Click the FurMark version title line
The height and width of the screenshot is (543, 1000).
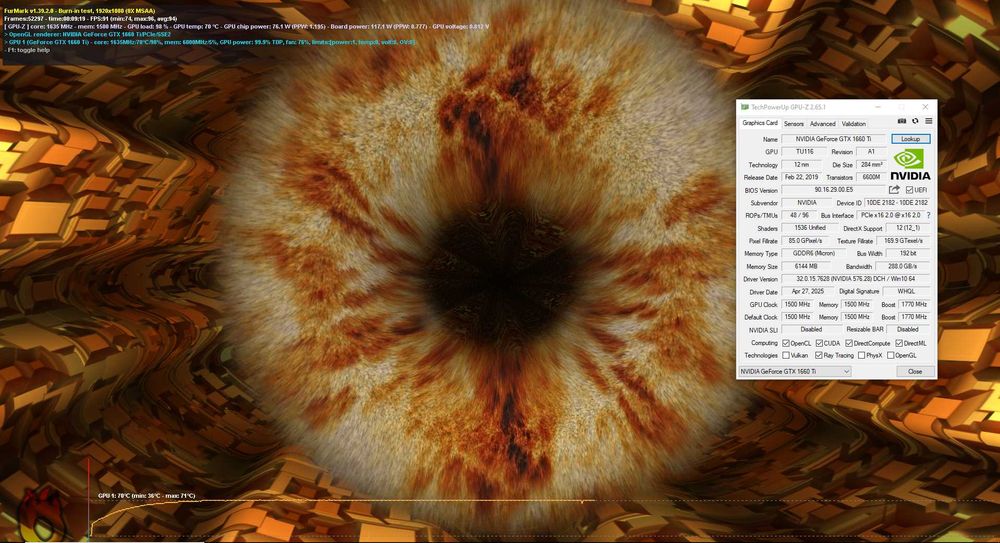coord(80,11)
